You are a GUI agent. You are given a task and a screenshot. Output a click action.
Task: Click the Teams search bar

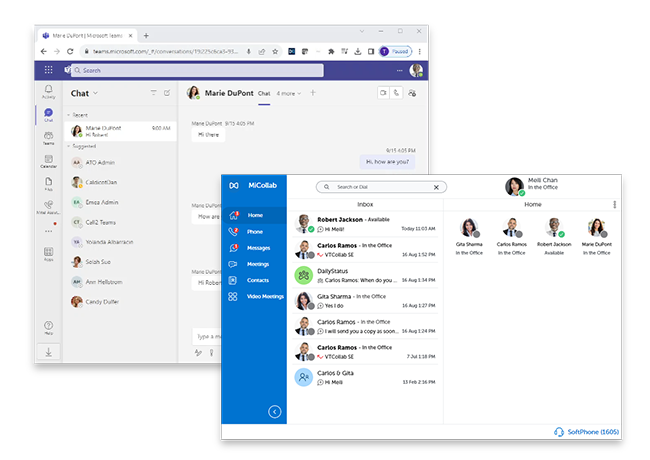[x=197, y=70]
